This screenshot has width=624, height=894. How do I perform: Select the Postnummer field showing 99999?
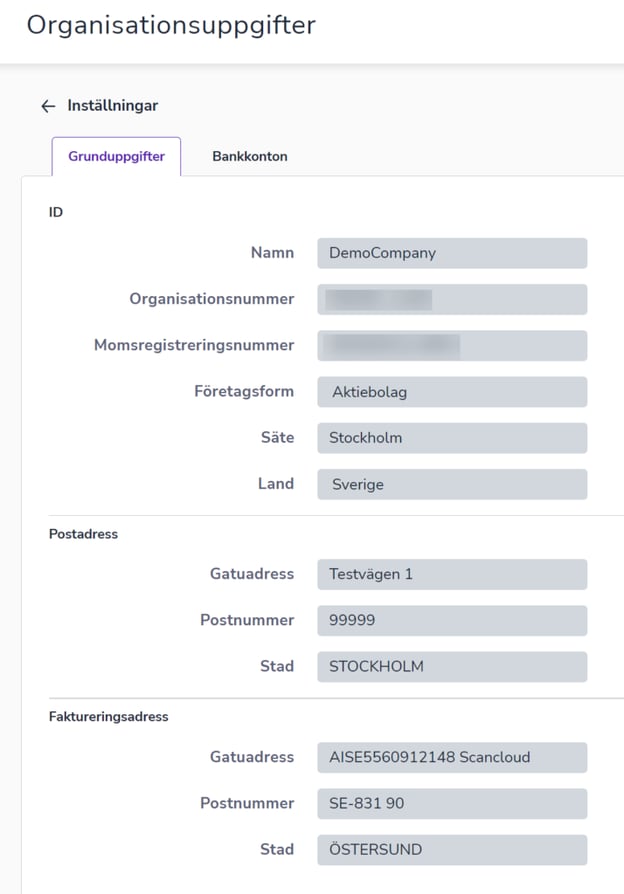451,620
